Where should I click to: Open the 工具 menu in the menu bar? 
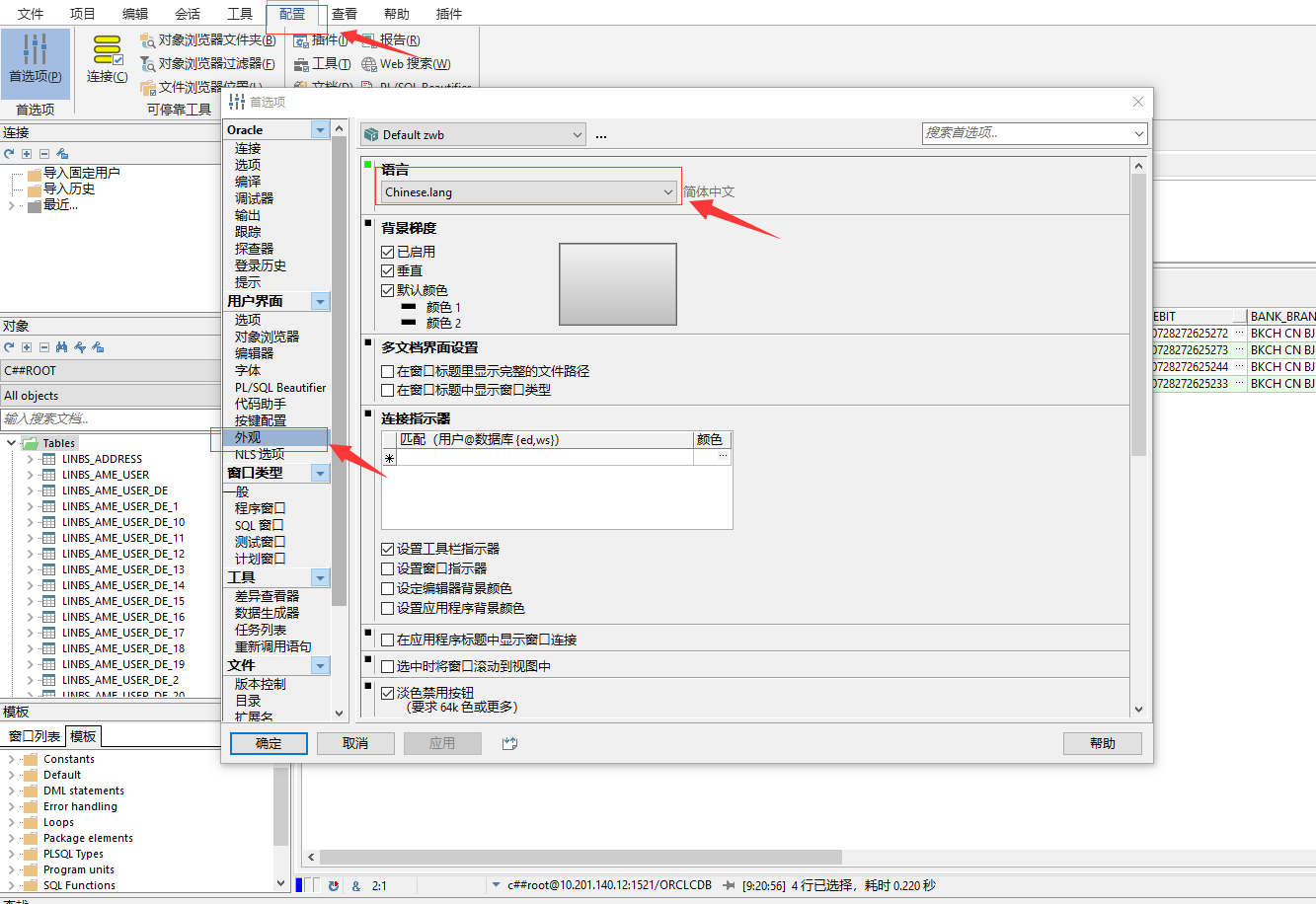240,14
